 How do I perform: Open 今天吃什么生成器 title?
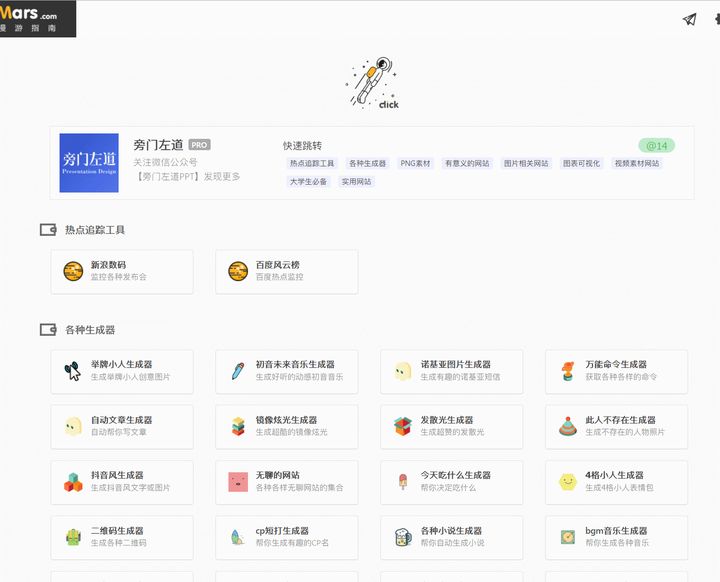point(456,475)
